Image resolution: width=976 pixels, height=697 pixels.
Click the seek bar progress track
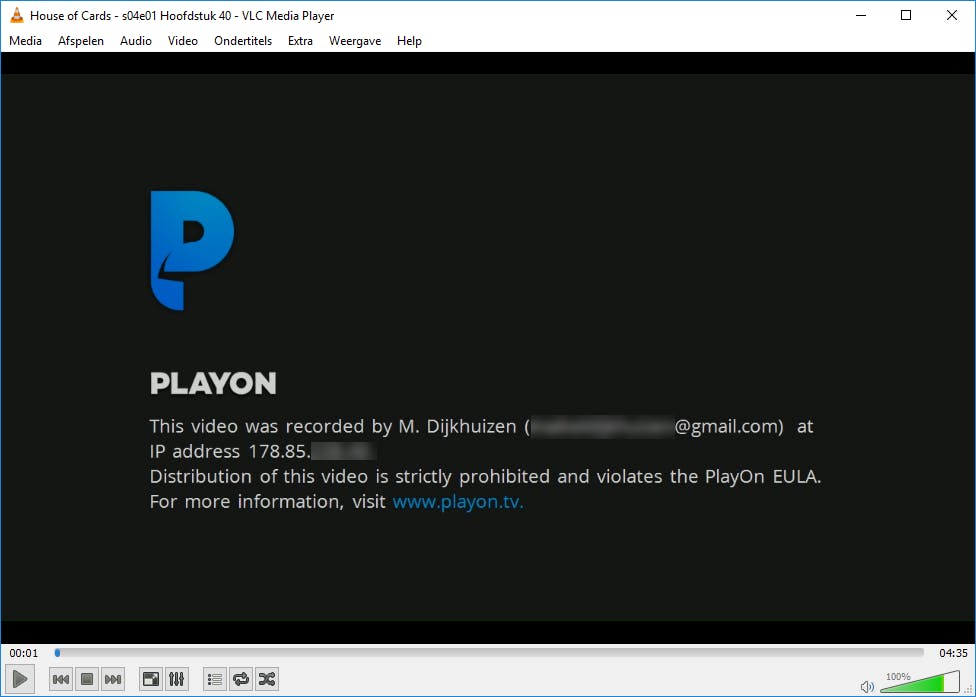pos(489,653)
